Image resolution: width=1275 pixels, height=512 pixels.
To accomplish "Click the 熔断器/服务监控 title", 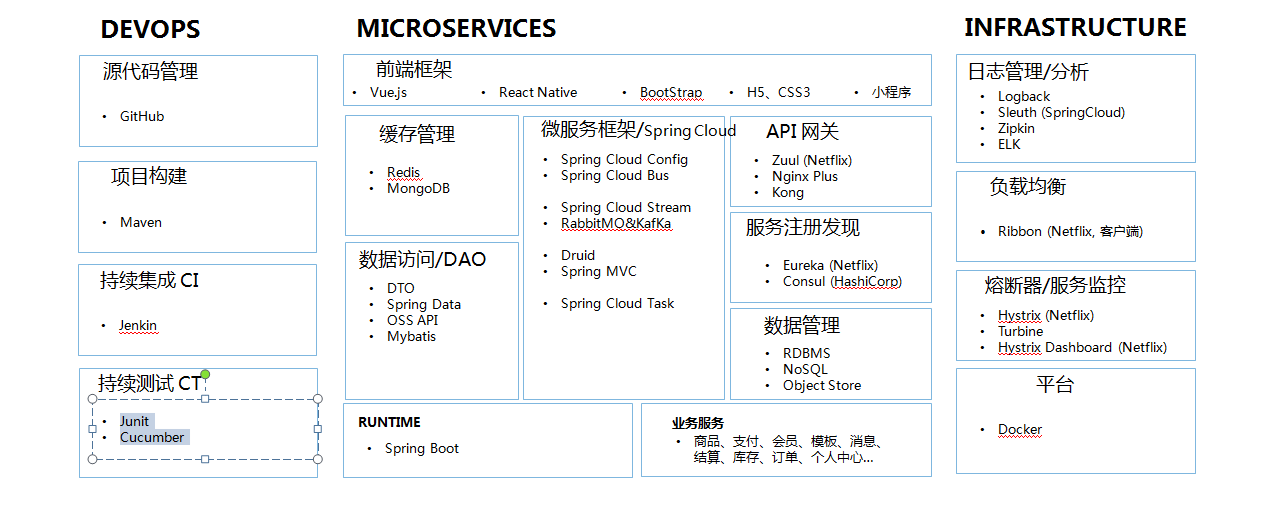I will pyautogui.click(x=1055, y=285).
